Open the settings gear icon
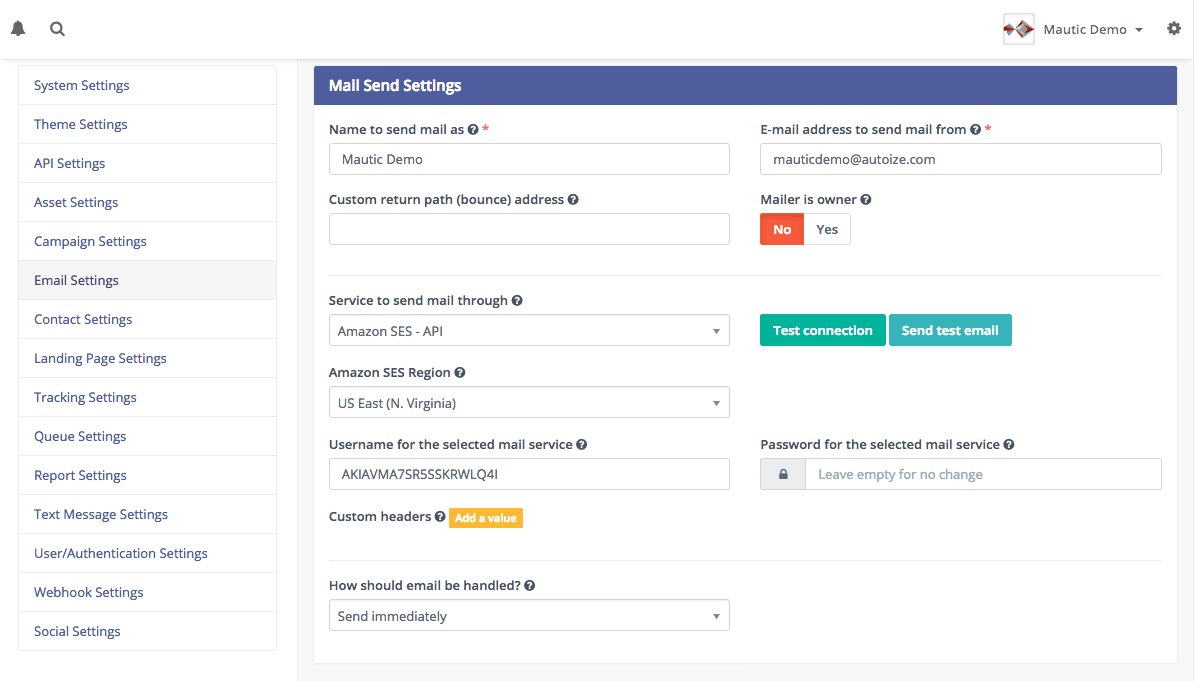This screenshot has width=1194, height=681. pos(1173,28)
